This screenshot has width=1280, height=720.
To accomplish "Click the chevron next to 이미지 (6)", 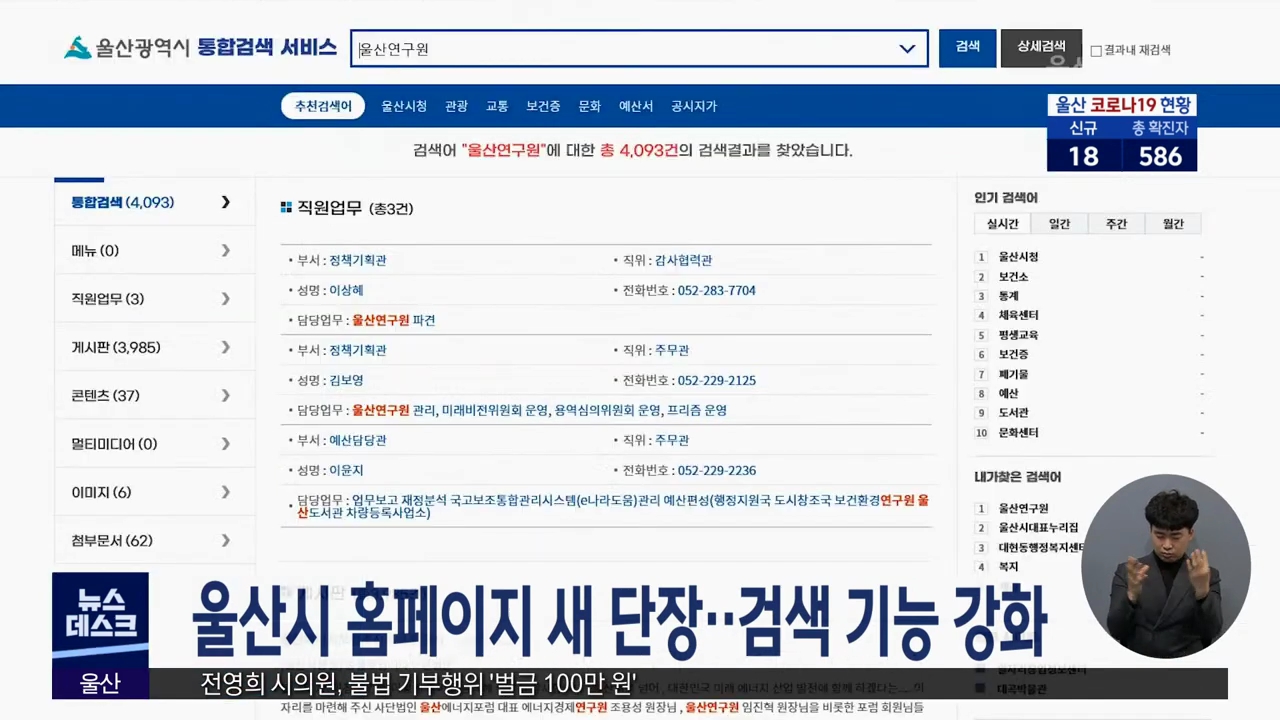I will coord(226,492).
